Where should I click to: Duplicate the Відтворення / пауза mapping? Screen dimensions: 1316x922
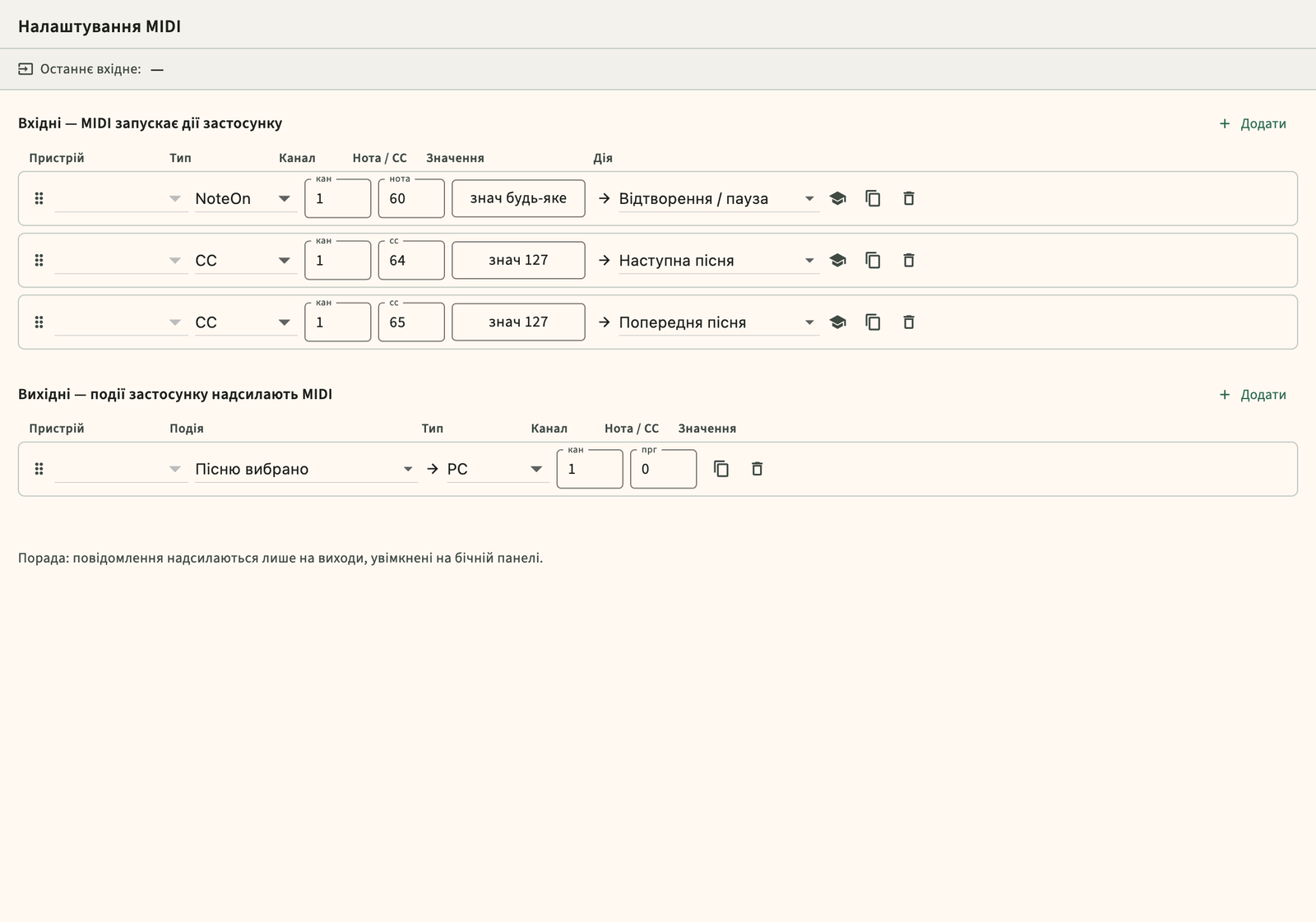pyautogui.click(x=873, y=198)
